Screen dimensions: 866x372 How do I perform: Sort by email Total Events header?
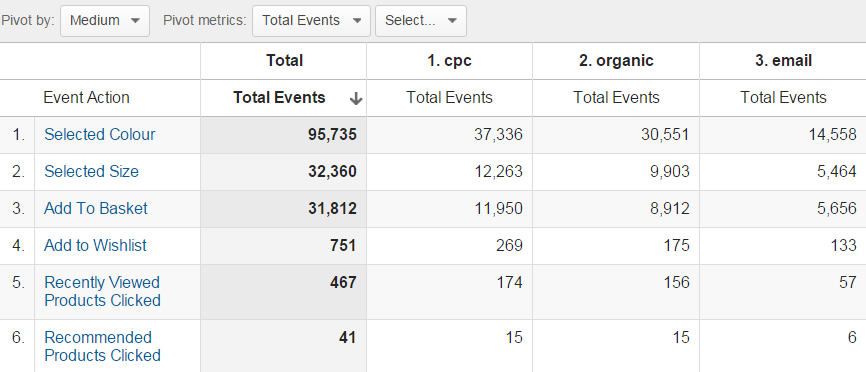point(783,98)
